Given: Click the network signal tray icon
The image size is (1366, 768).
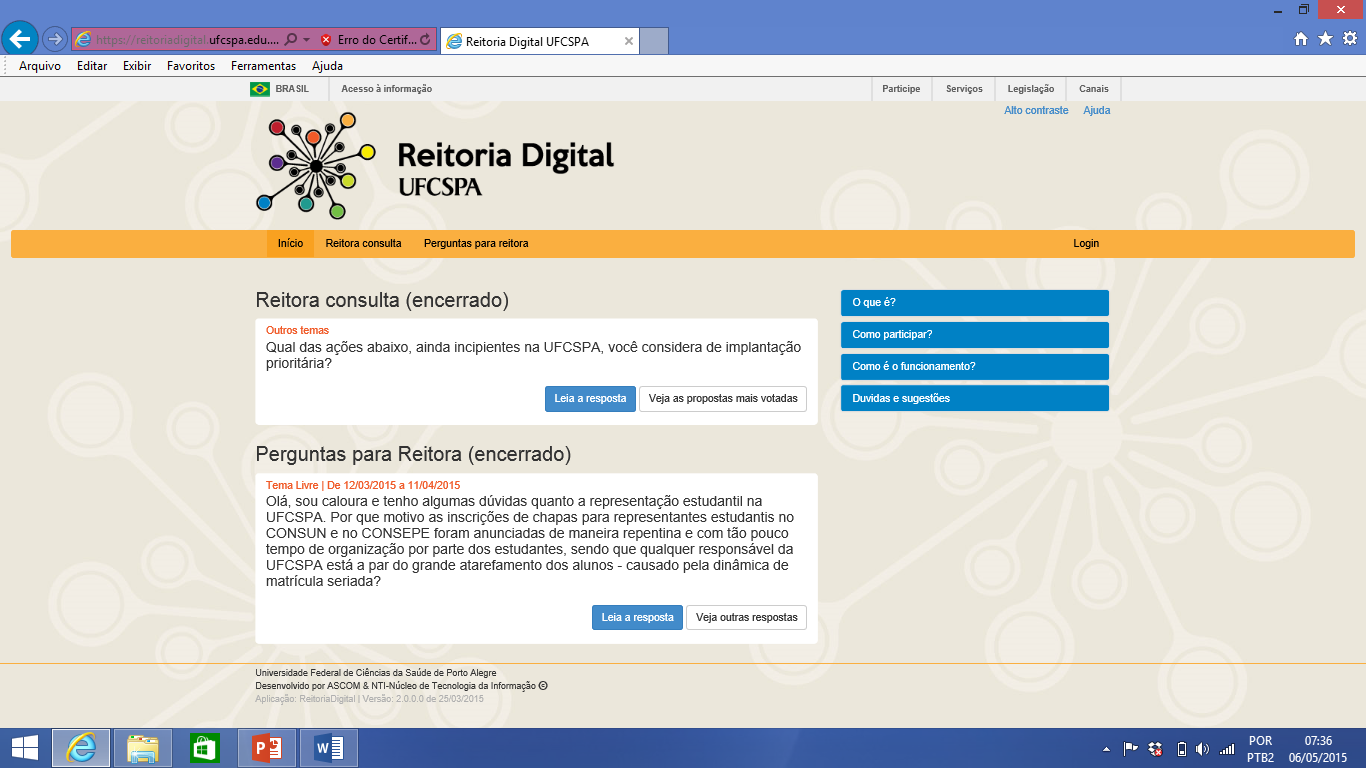Looking at the screenshot, I should pos(1227,749).
